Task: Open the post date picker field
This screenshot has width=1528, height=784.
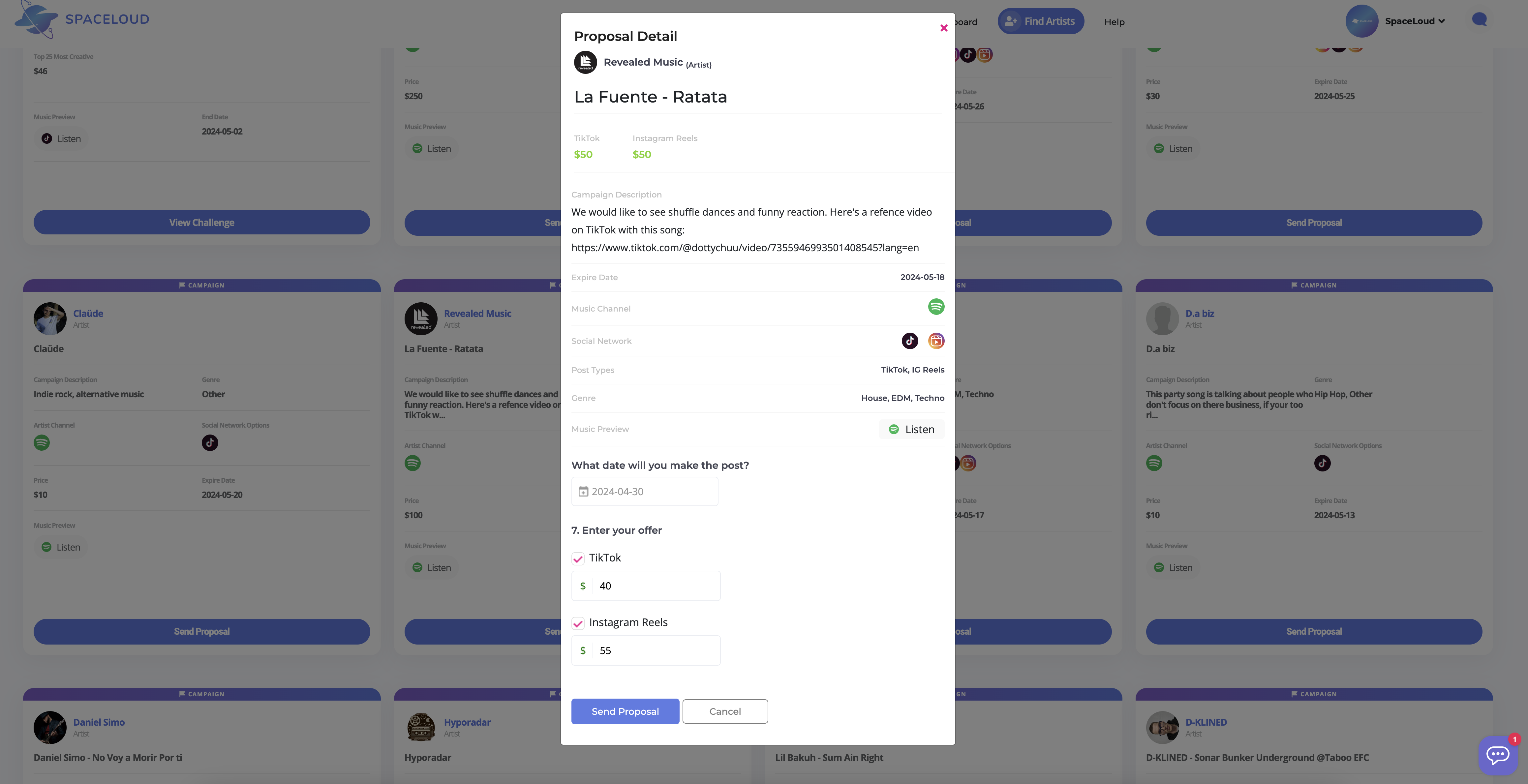Action: (645, 492)
